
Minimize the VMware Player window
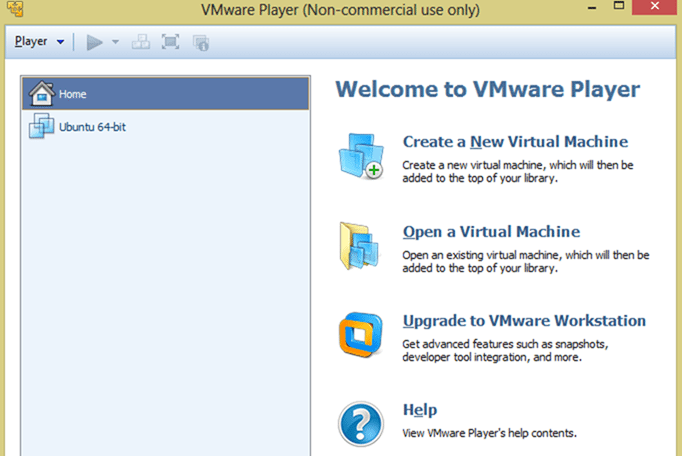point(592,7)
